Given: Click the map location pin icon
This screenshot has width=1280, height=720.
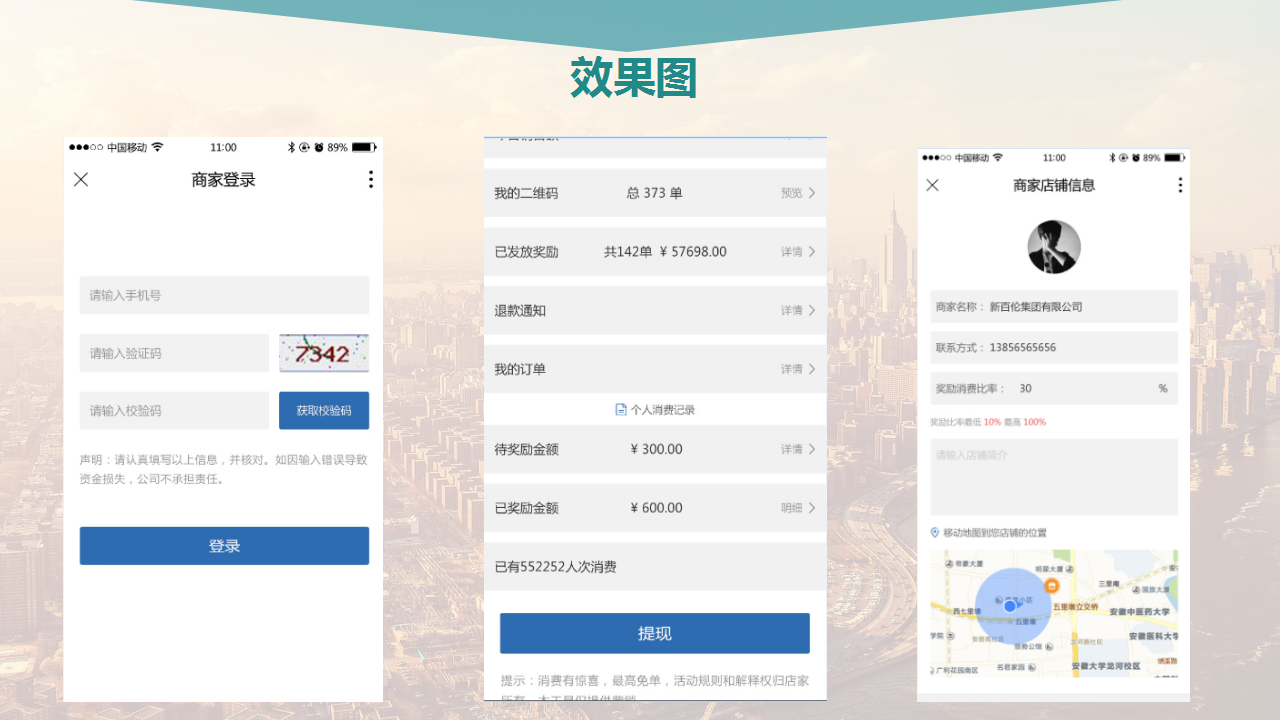Looking at the screenshot, I should 935,533.
